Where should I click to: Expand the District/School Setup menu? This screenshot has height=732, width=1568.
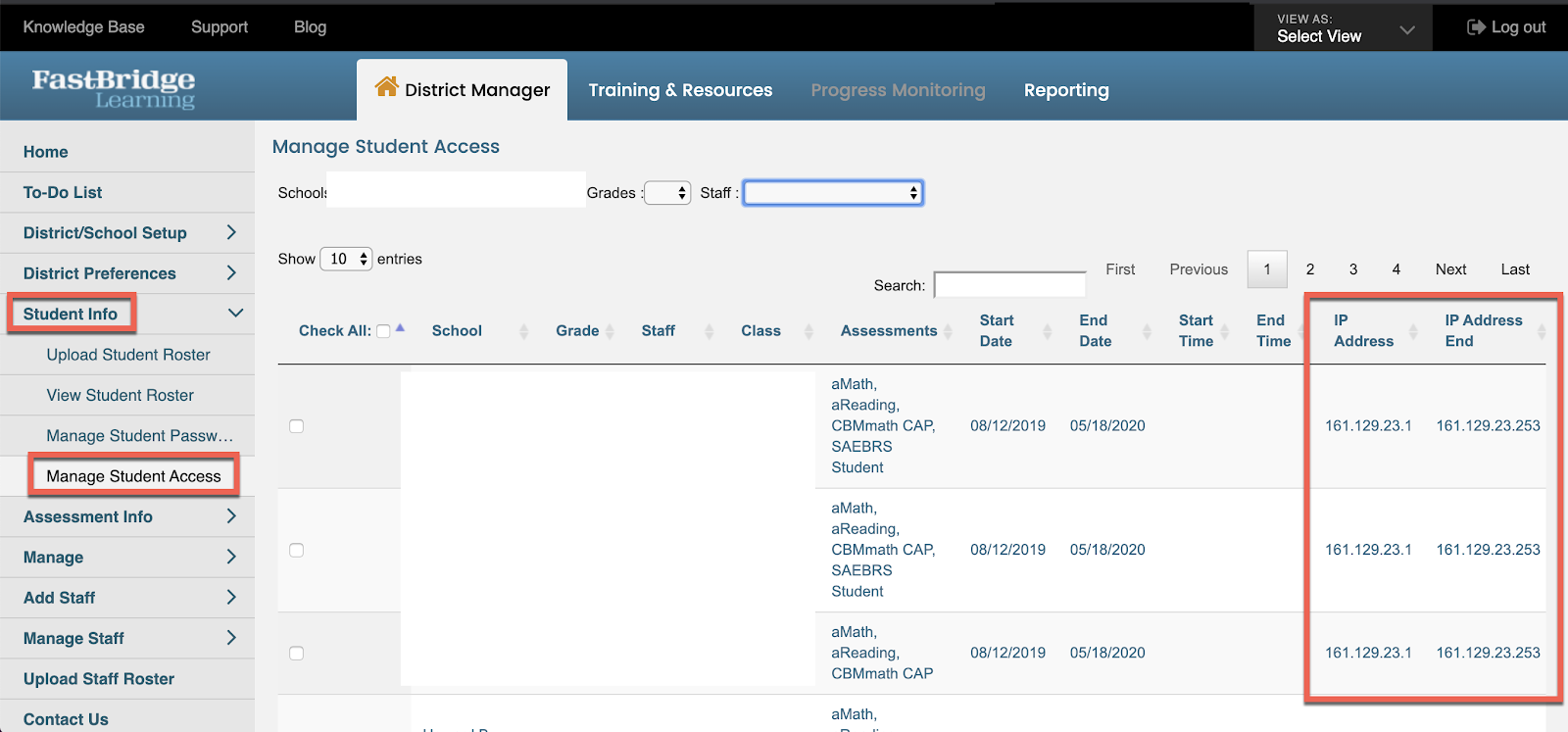click(127, 233)
